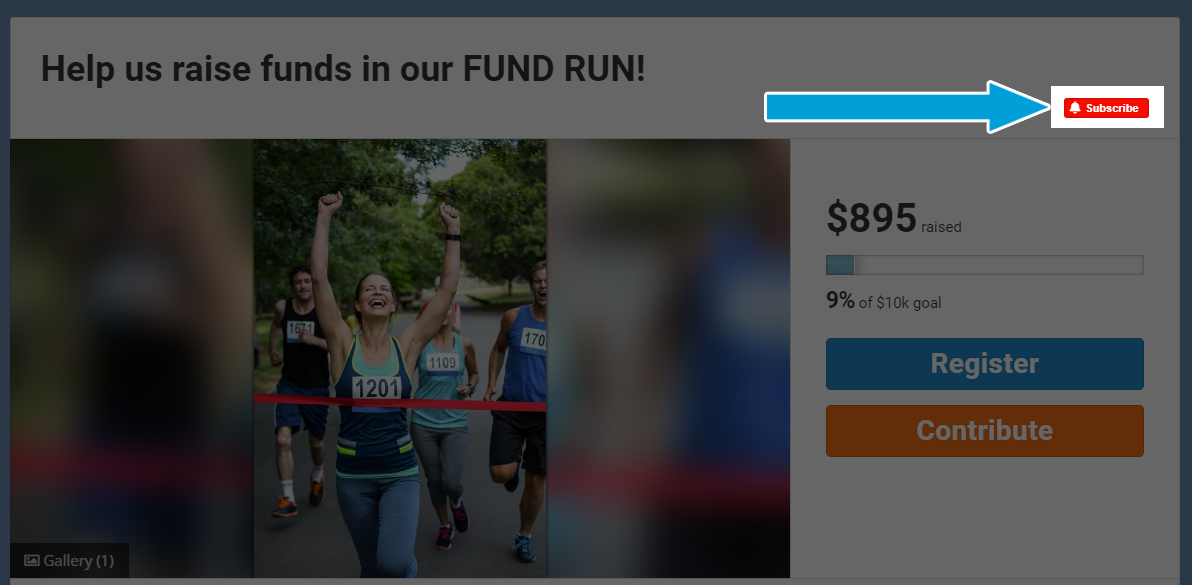Image resolution: width=1192 pixels, height=585 pixels.
Task: Open the sharp finish line photo
Action: 400,358
